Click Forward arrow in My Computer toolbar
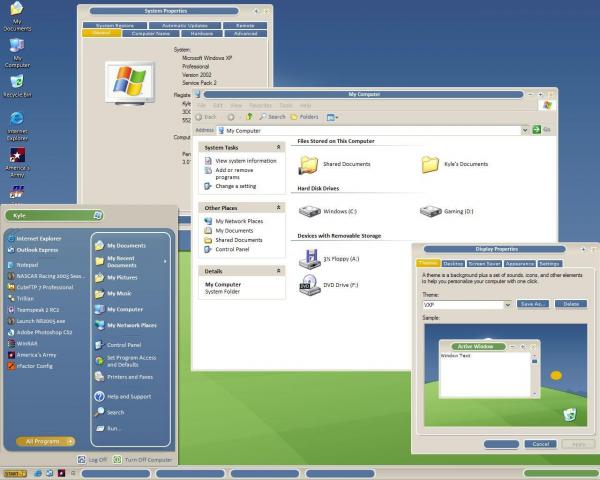The height and width of the screenshot is (480, 600). pyautogui.click(x=231, y=117)
